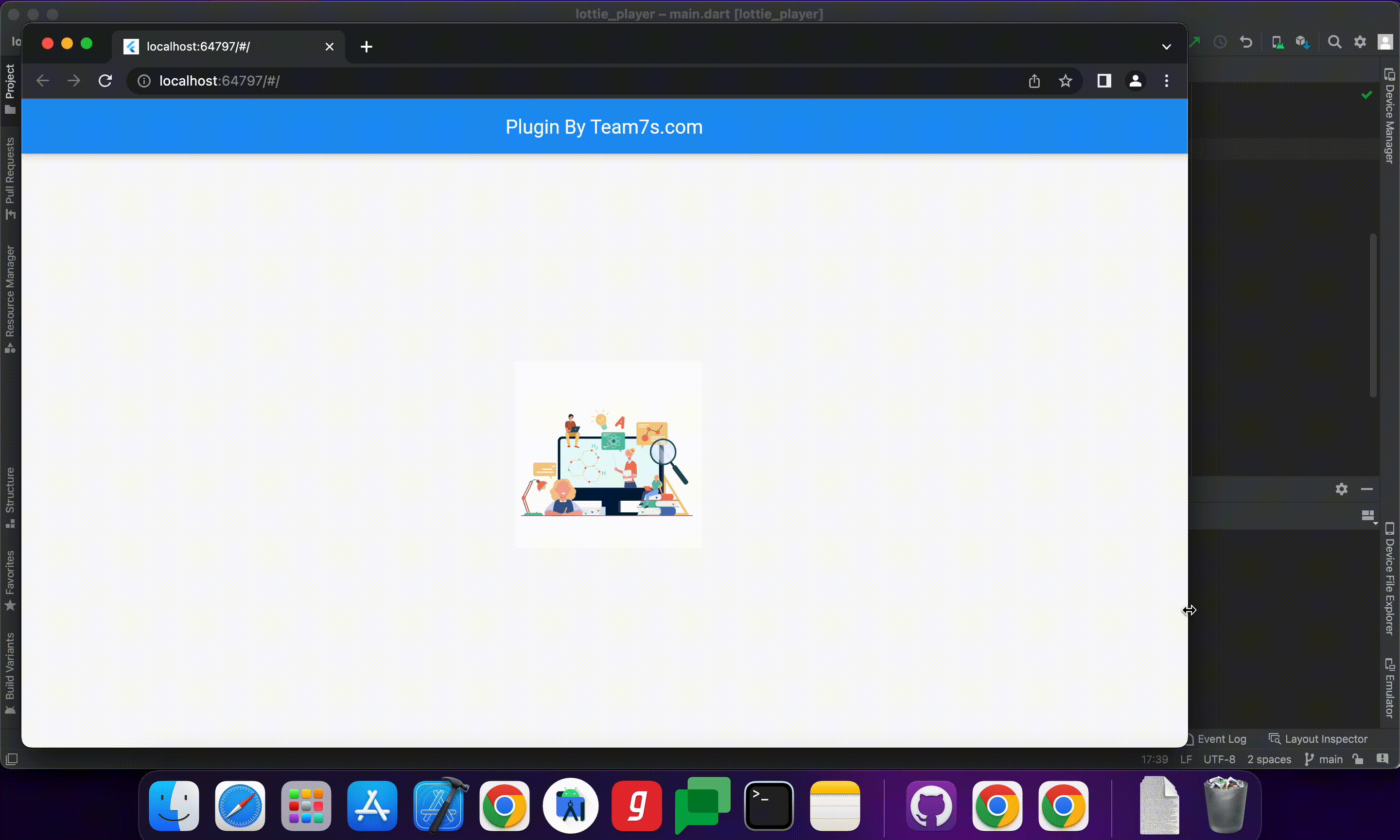Toggle the Emulator side panel
This screenshot has height=840, width=1400.
click(x=1389, y=688)
